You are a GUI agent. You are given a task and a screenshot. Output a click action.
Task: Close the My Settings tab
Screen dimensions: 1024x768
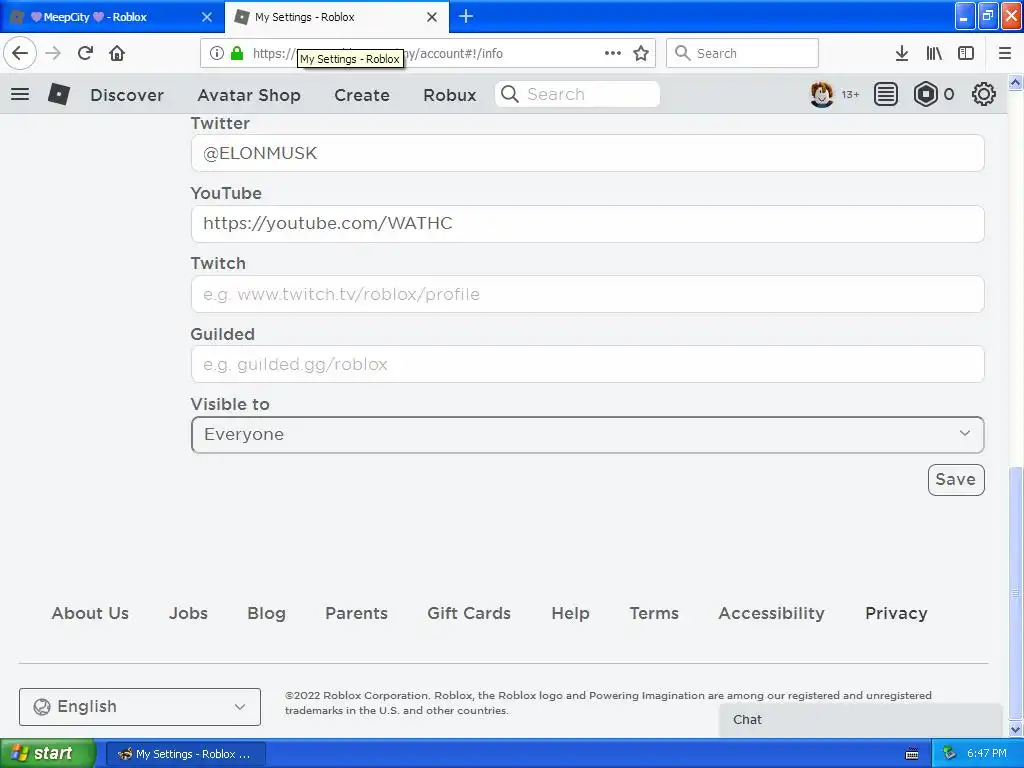click(432, 17)
